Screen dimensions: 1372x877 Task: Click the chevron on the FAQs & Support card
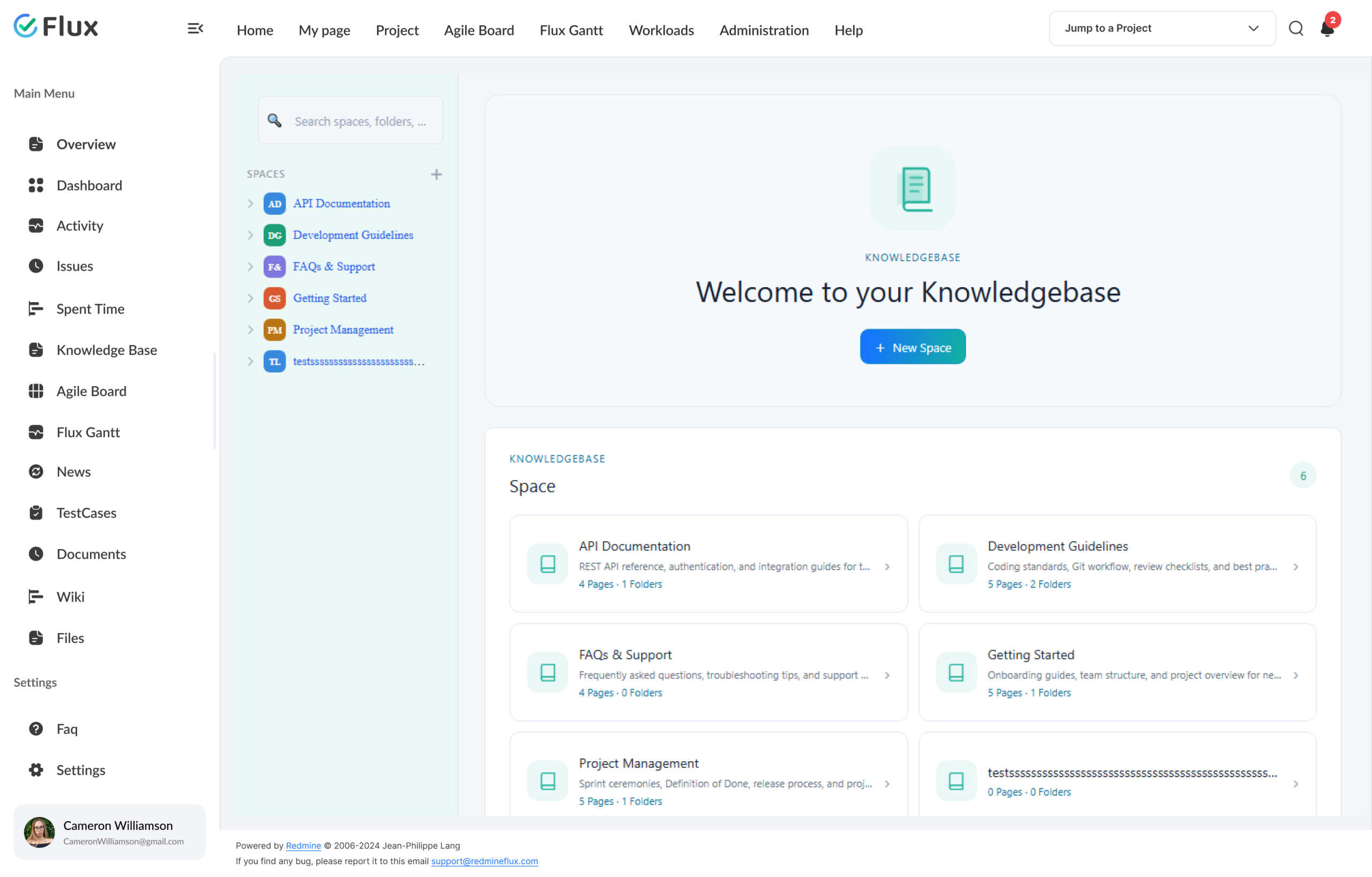(x=887, y=676)
